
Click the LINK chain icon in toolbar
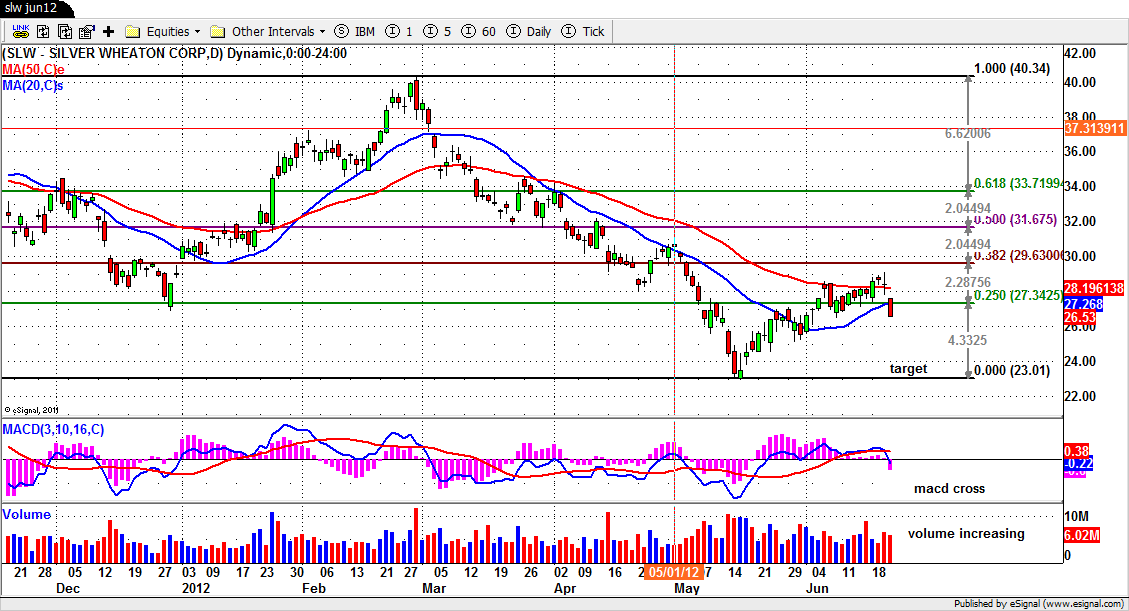(x=21, y=31)
